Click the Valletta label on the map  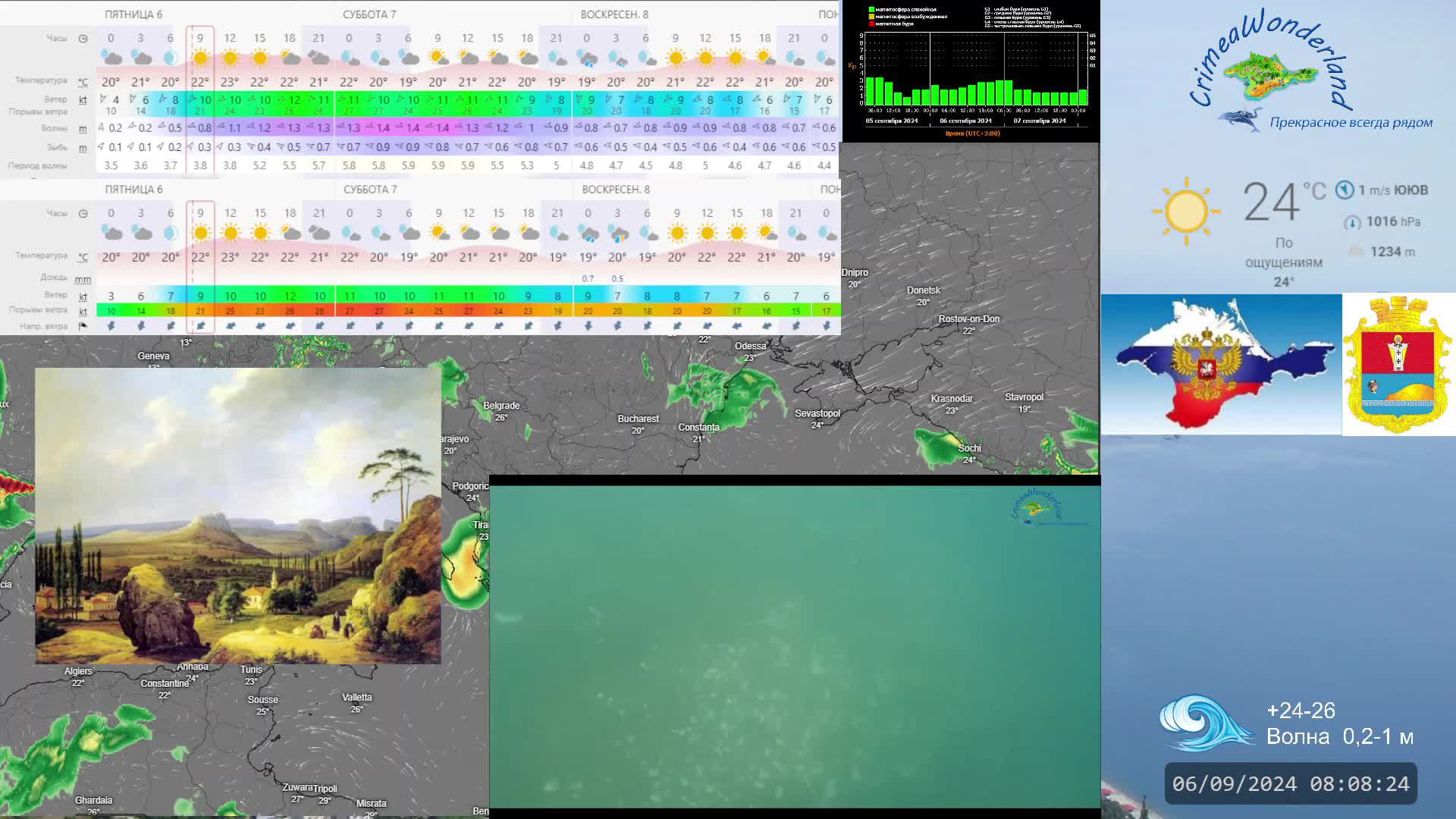tap(357, 698)
